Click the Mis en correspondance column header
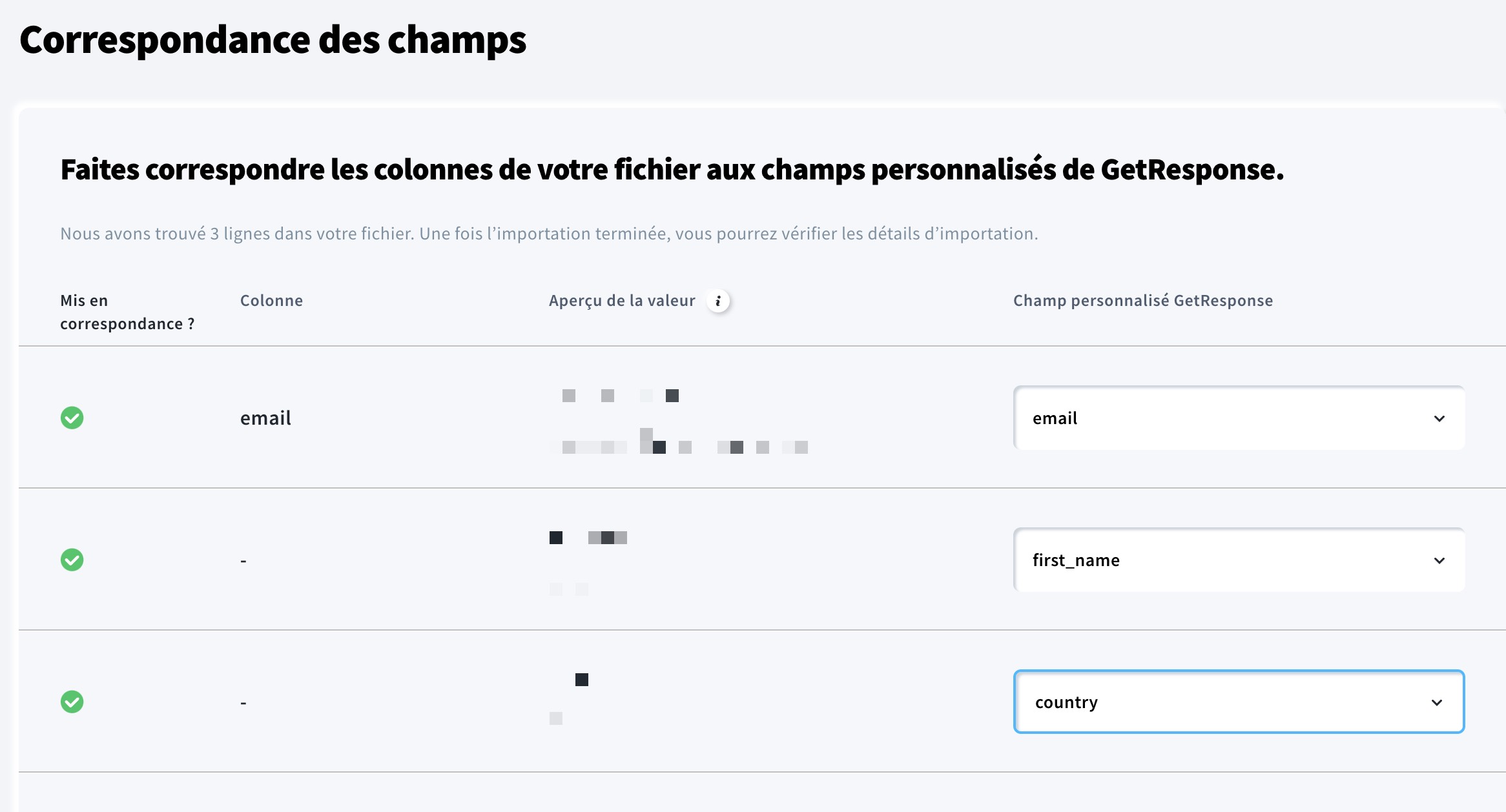 (x=127, y=312)
